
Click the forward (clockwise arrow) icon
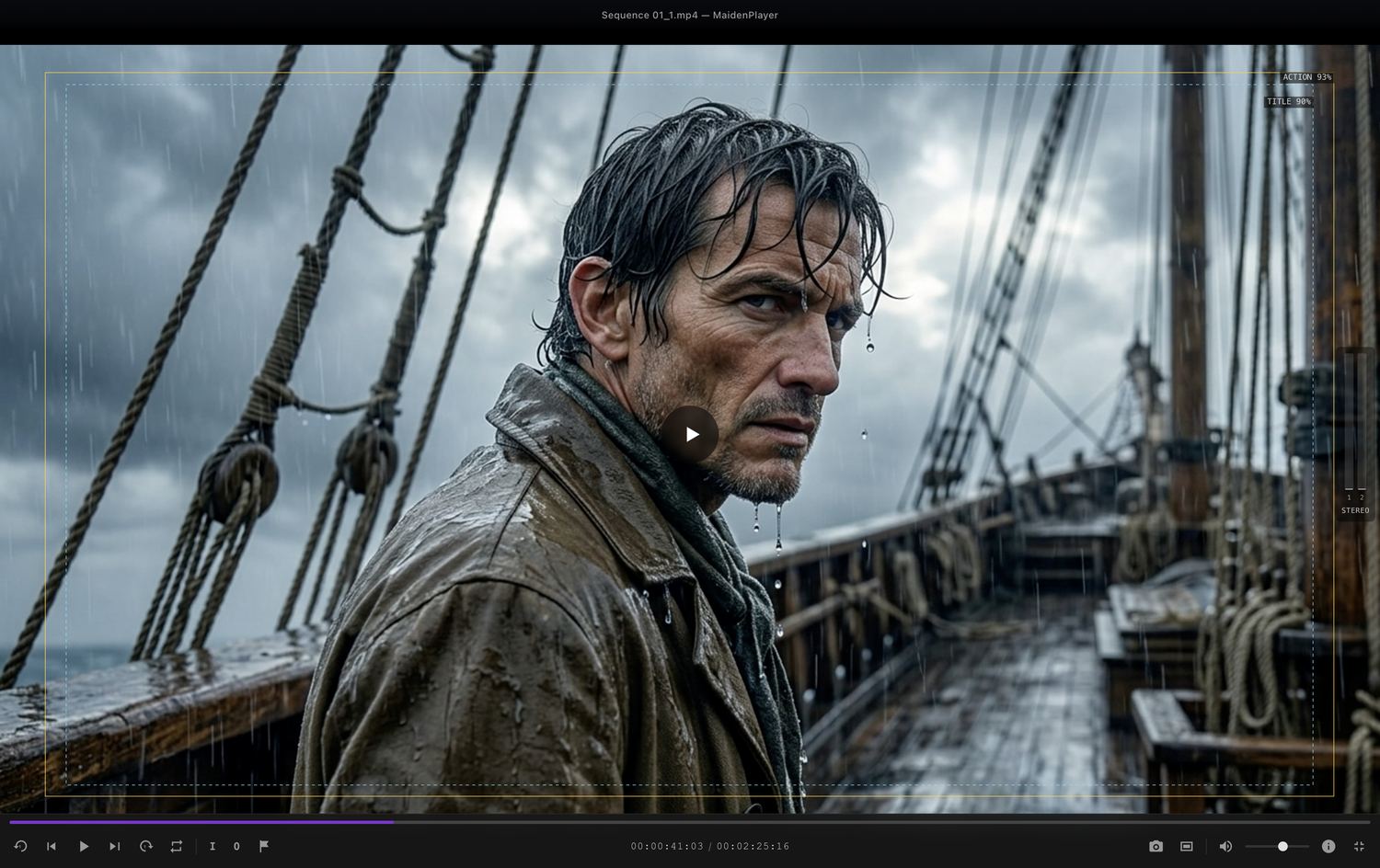coord(145,846)
